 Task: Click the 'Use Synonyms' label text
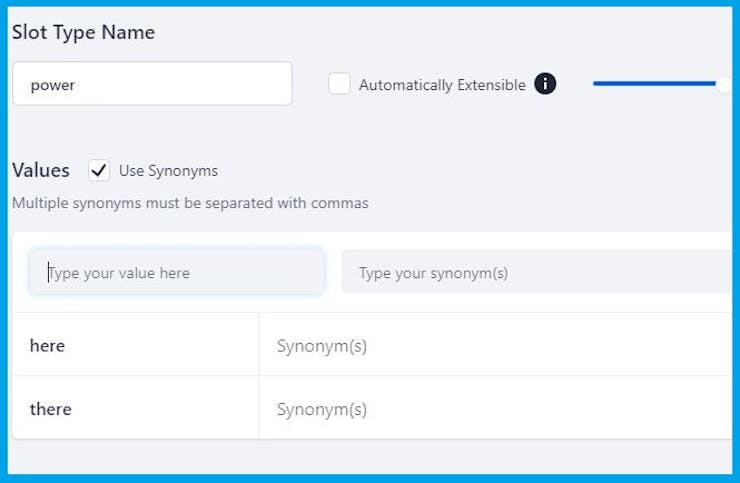click(168, 170)
